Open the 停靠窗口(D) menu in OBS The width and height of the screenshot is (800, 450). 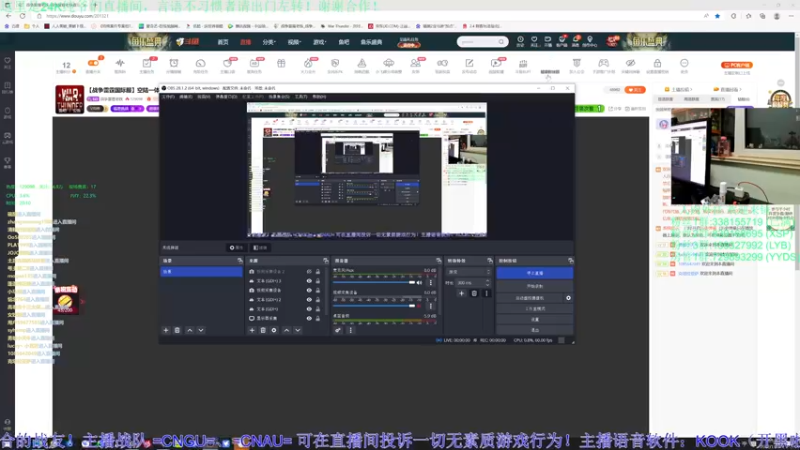coord(226,96)
